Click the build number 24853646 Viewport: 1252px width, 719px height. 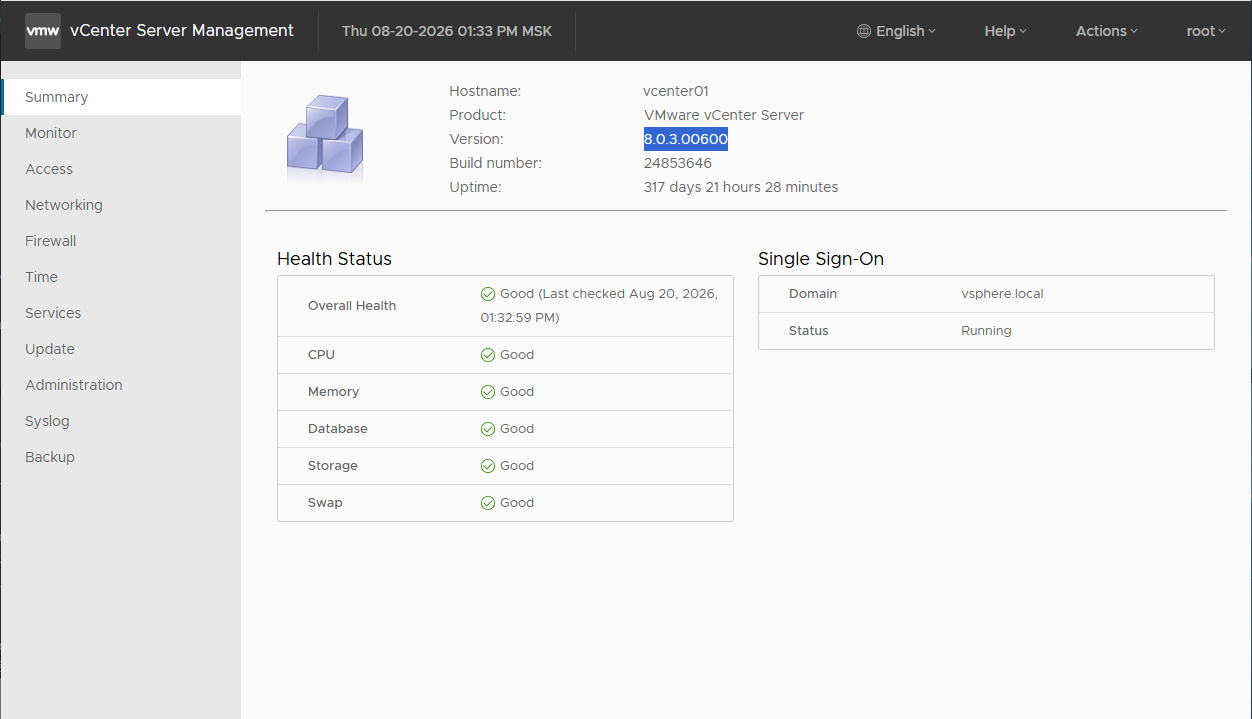[678, 163]
